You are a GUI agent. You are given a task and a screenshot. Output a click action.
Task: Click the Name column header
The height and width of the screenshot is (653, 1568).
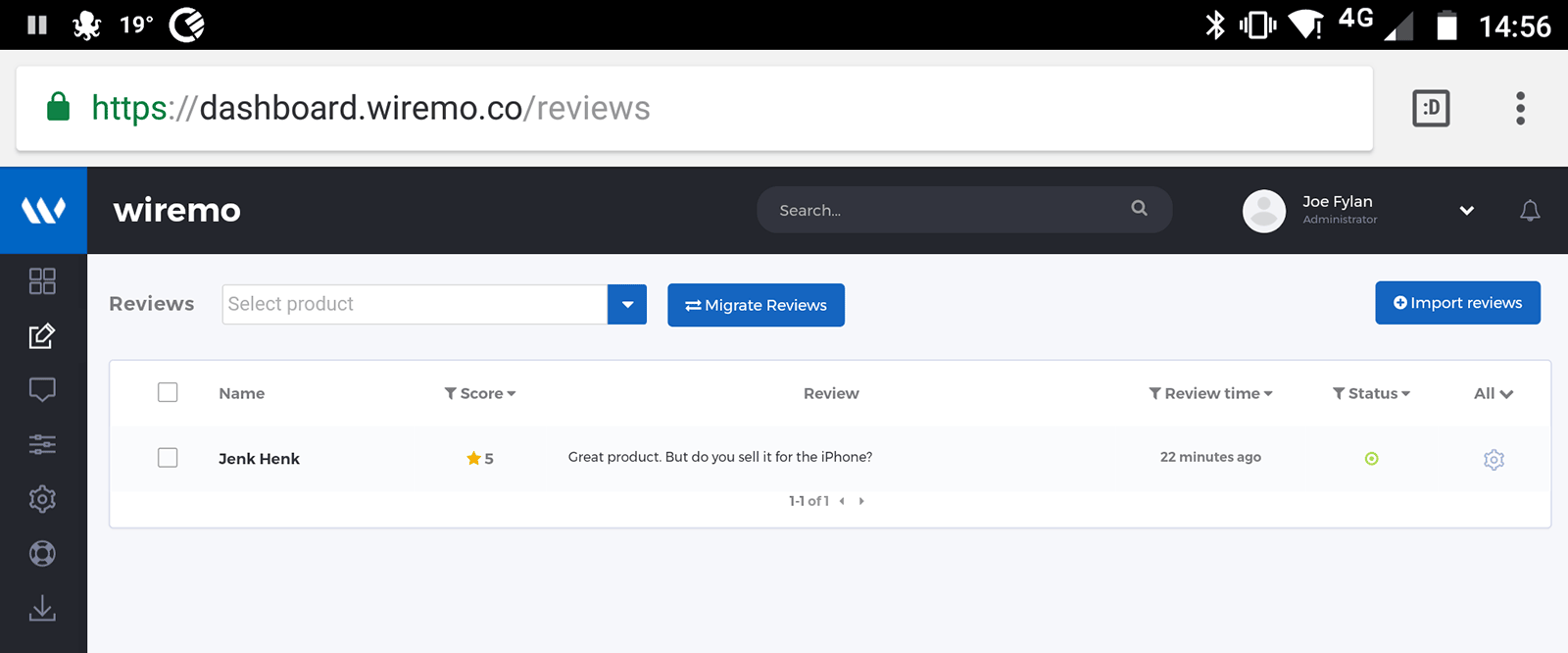tap(242, 393)
